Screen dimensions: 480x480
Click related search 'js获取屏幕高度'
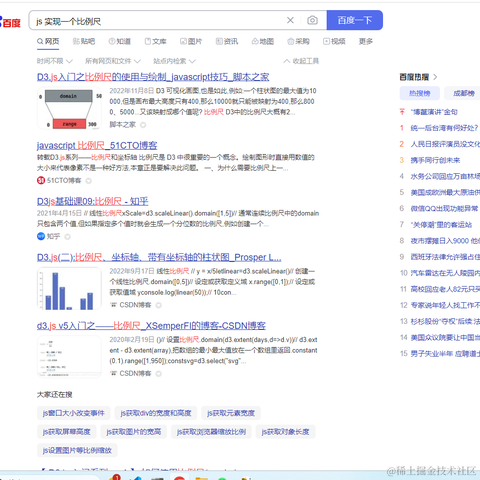(66, 432)
